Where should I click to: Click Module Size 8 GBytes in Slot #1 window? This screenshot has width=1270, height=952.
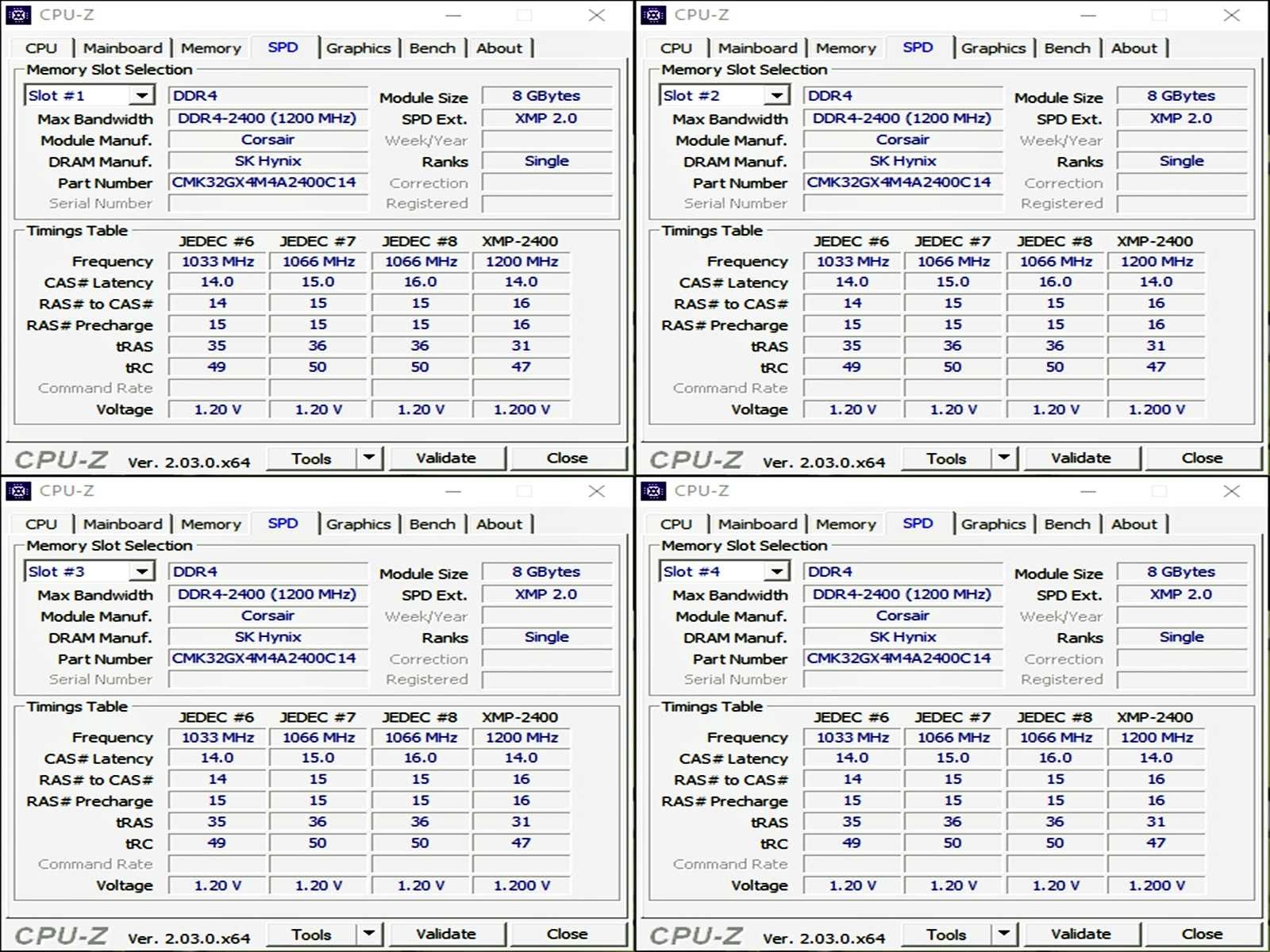547,96
